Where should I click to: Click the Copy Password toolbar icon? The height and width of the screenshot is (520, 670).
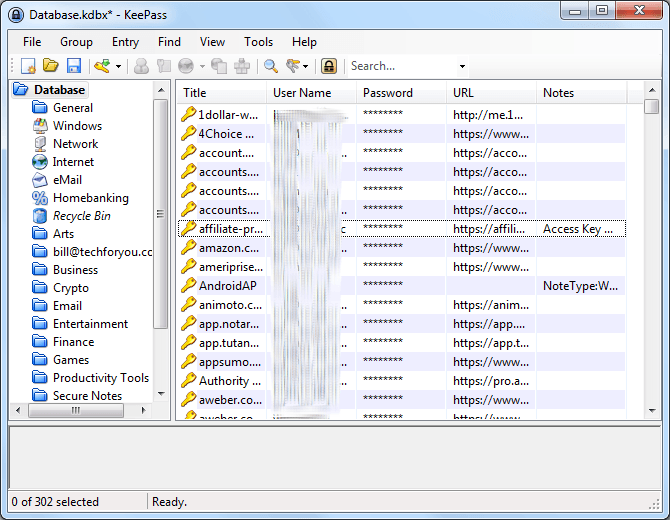coord(164,66)
